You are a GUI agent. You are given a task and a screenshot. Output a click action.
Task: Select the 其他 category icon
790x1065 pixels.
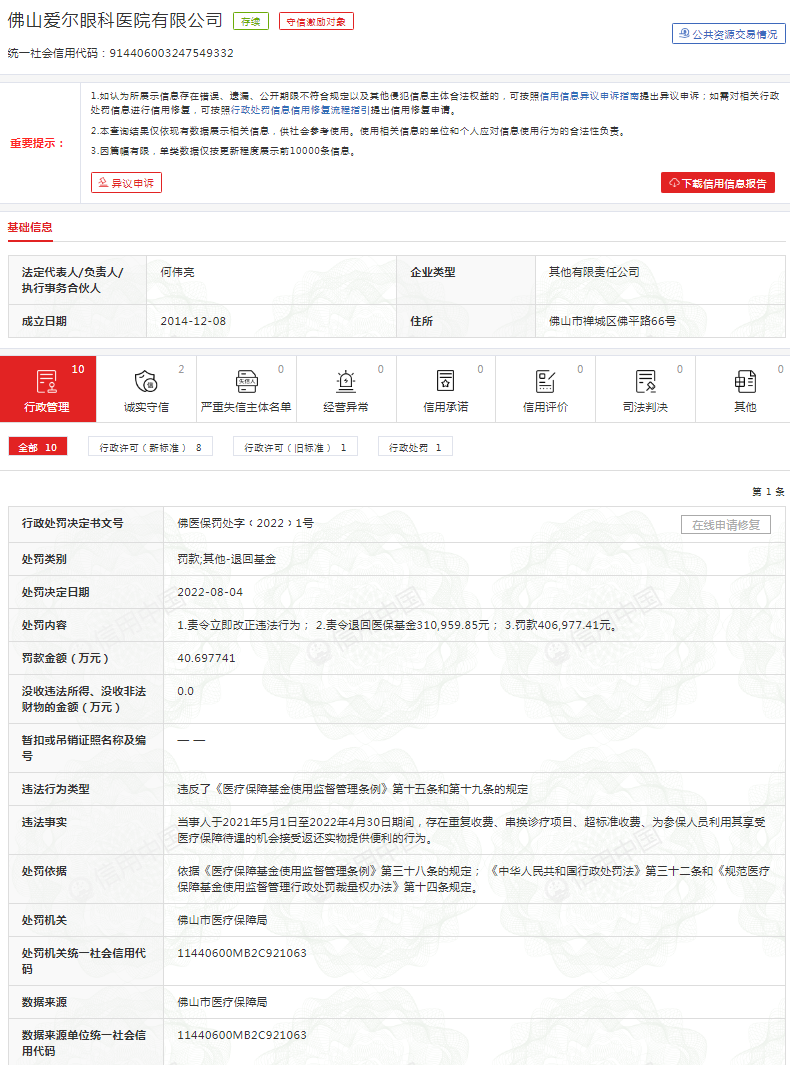745,382
